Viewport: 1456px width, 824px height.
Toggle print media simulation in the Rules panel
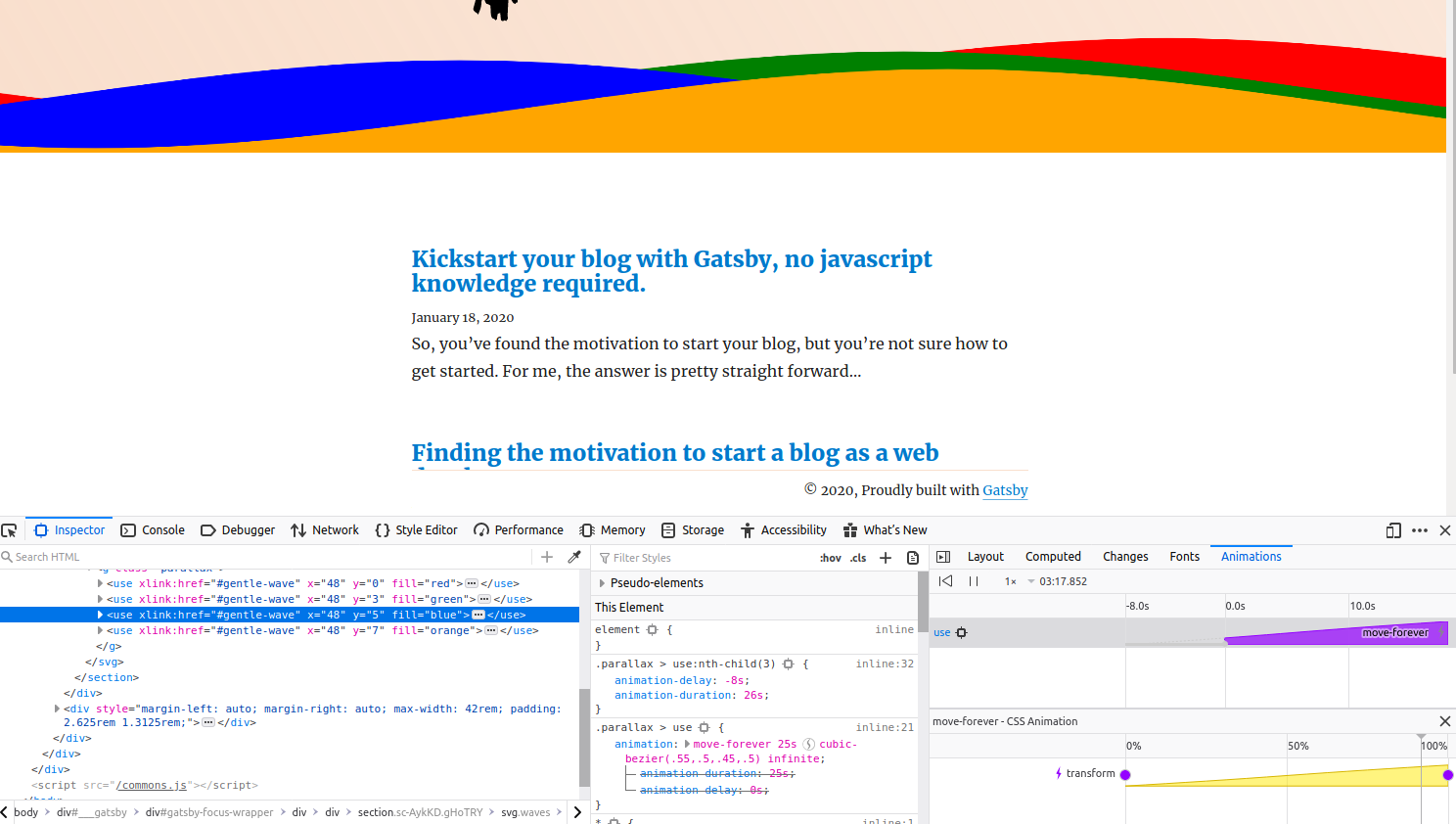click(x=913, y=557)
